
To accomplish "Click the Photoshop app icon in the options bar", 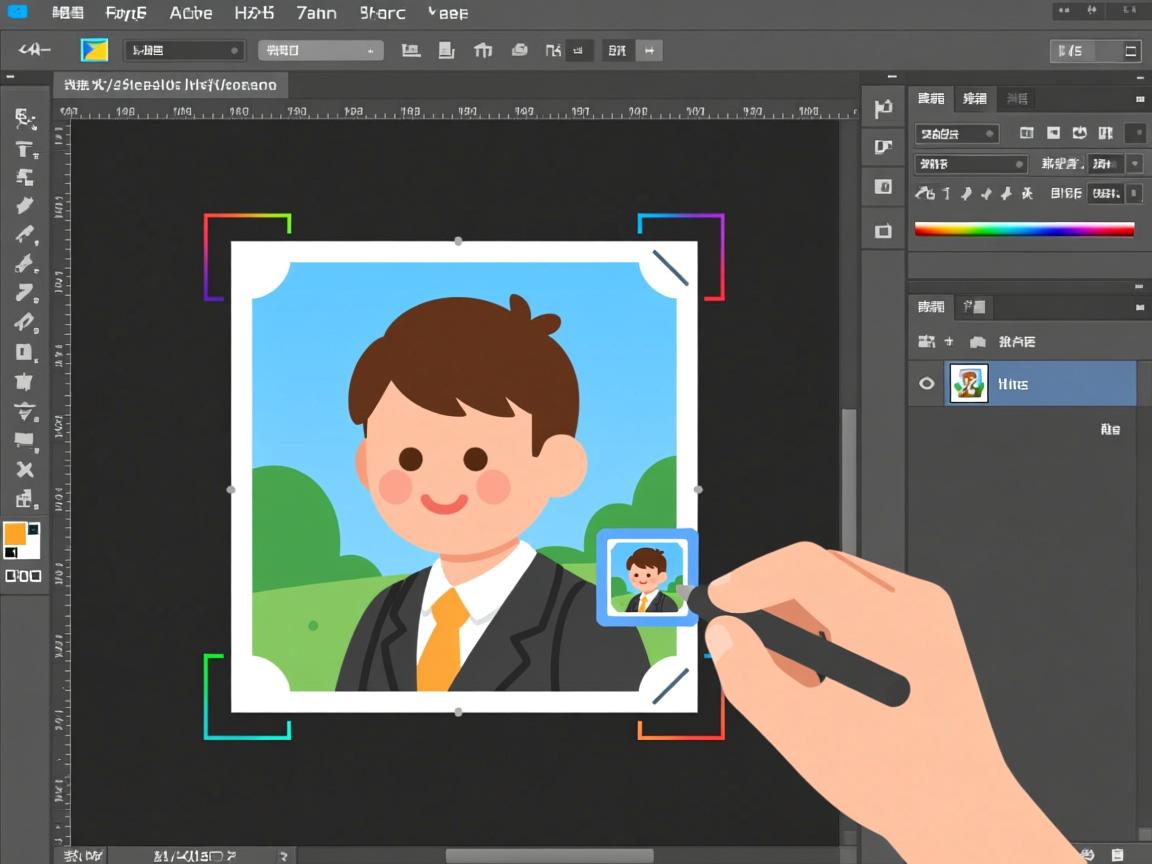I will (94, 49).
